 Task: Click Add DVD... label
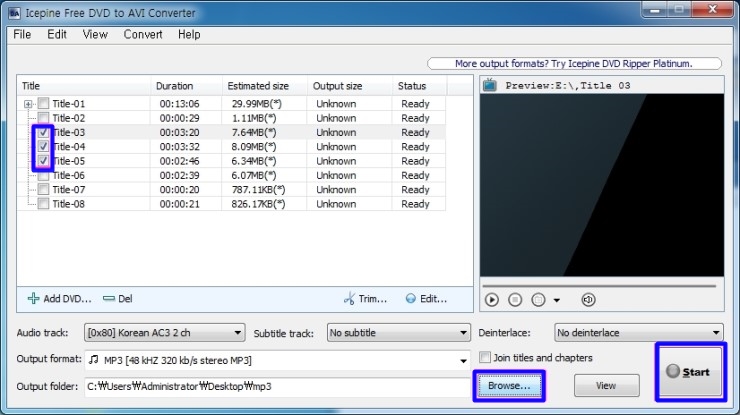click(67, 298)
